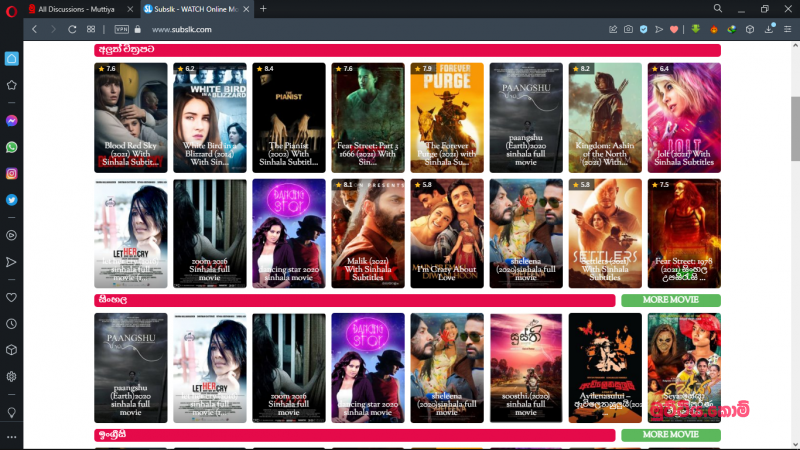Image resolution: width=800 pixels, height=450 pixels.
Task: Open Kingdom: Ashin of the North poster
Action: [x=605, y=118]
